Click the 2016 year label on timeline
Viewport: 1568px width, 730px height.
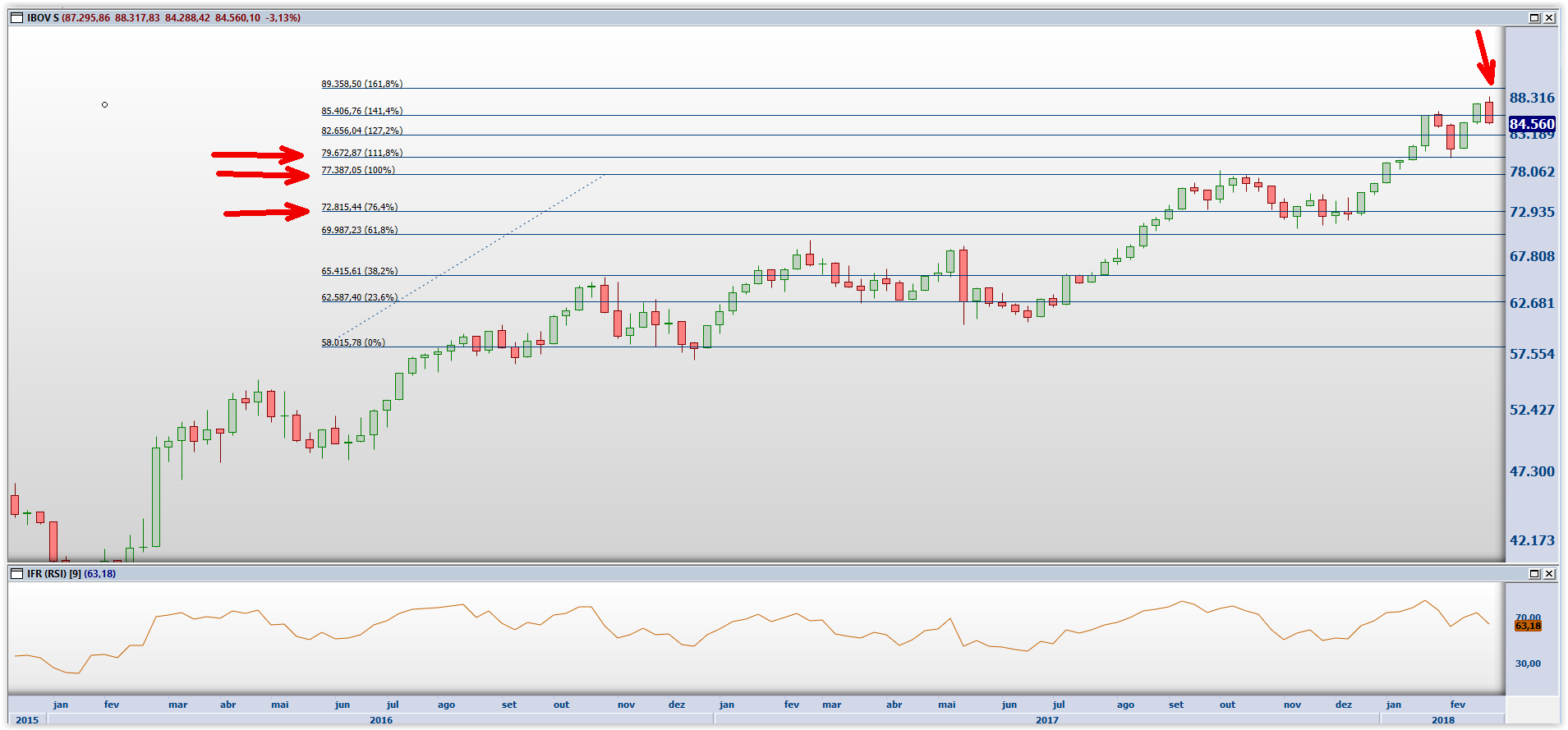(x=381, y=720)
